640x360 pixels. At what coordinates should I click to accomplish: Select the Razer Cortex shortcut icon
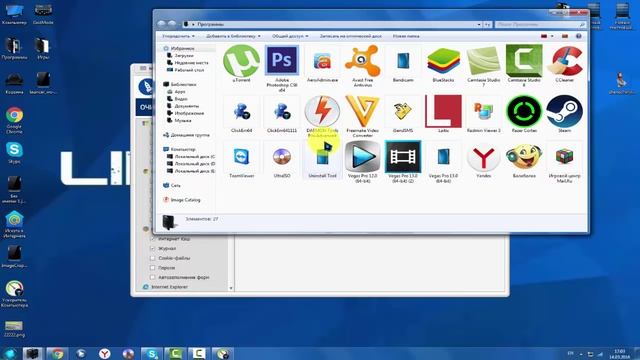[524, 111]
